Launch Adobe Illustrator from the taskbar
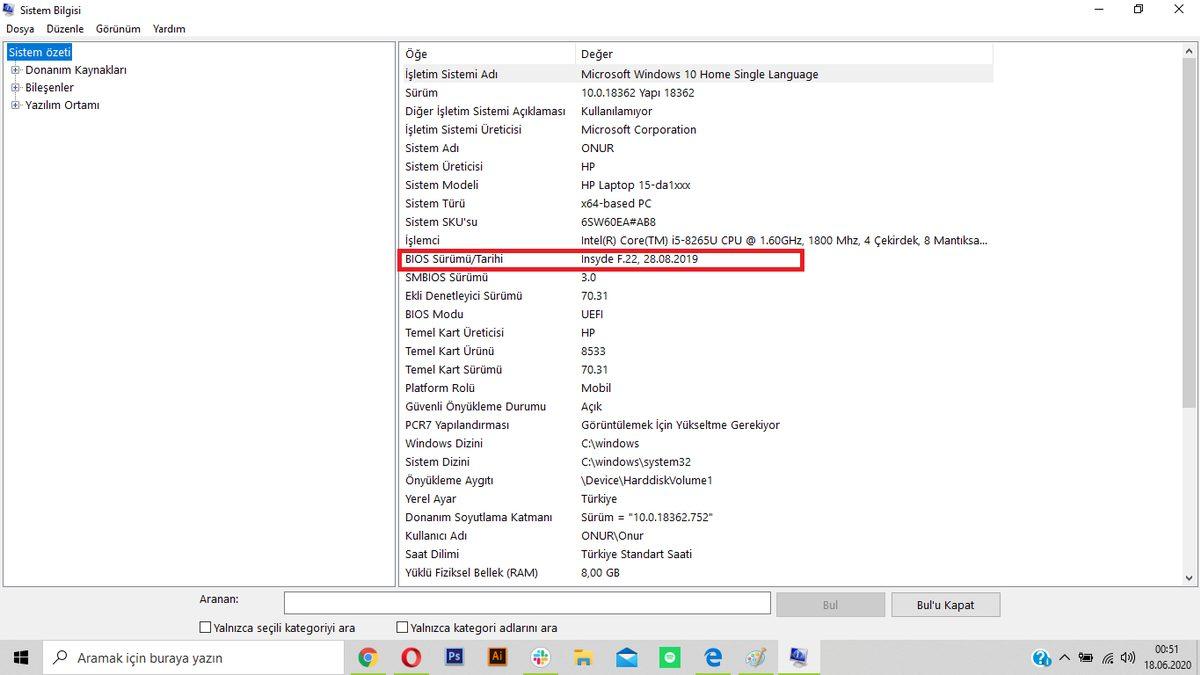The image size is (1200, 675). click(x=497, y=657)
